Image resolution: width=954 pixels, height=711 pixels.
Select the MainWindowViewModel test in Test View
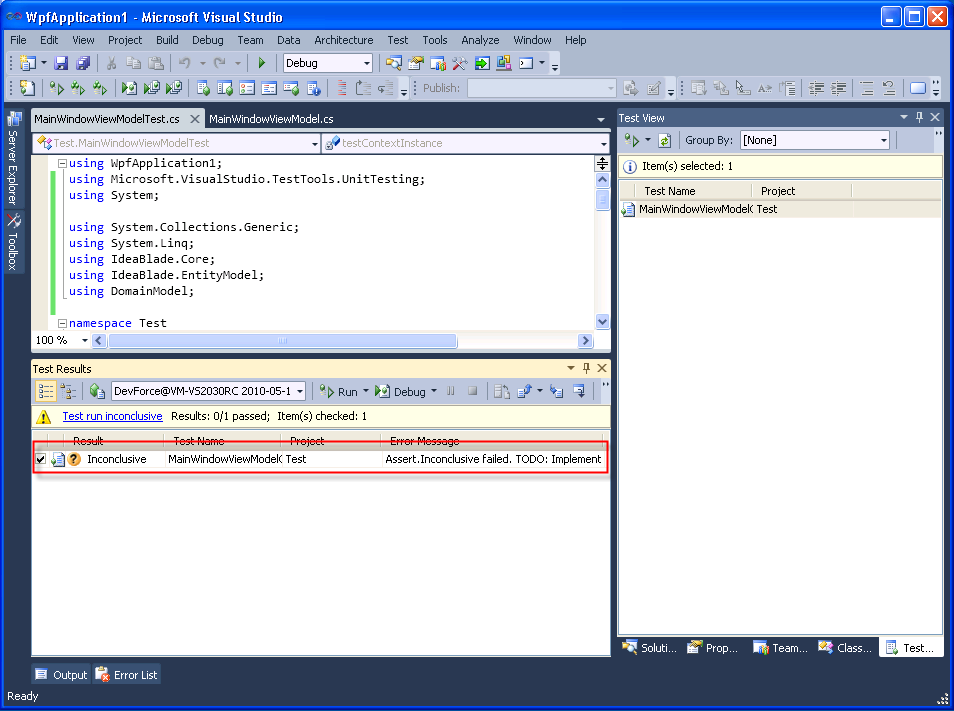click(780, 209)
